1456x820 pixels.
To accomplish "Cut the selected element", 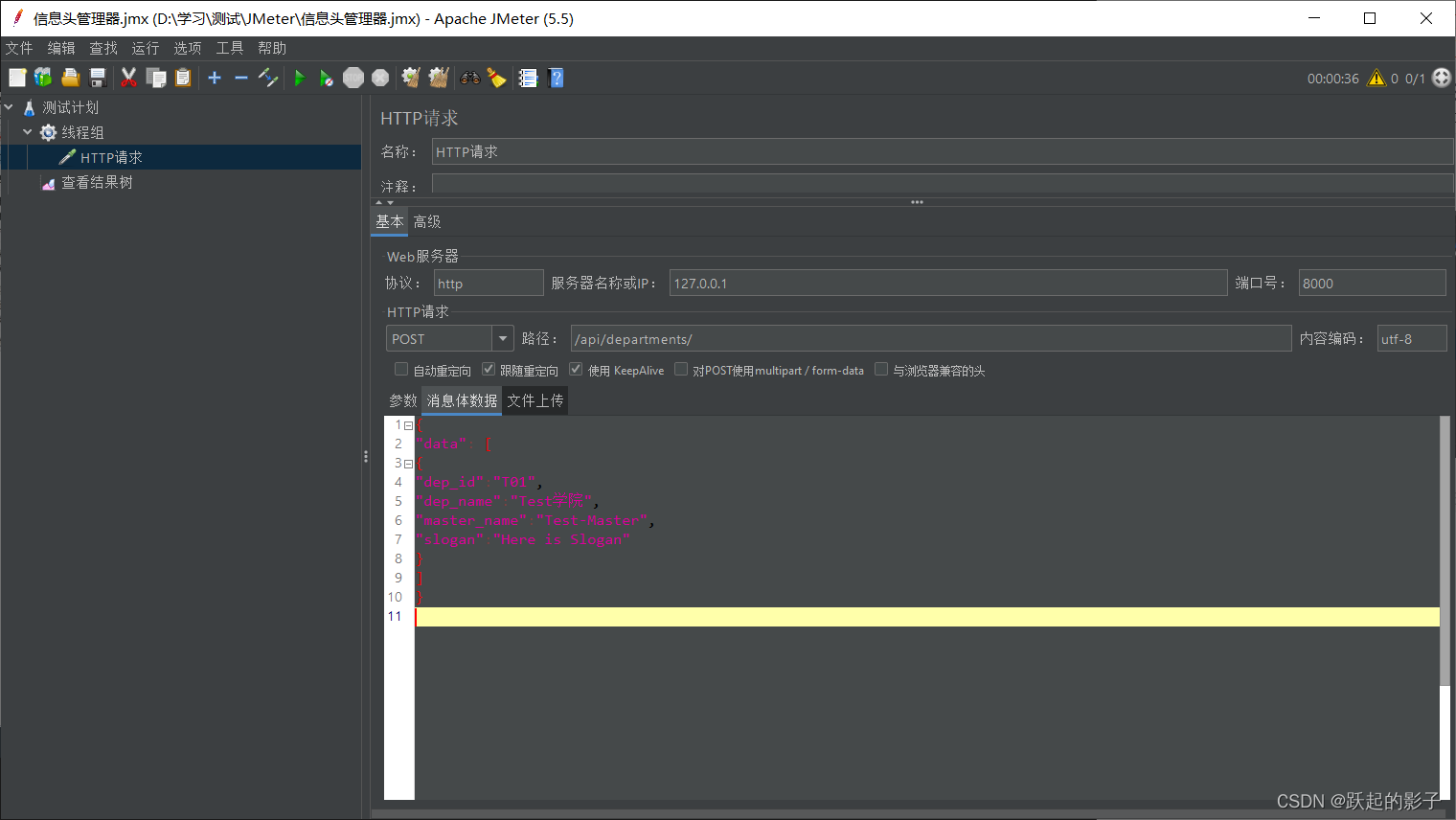I will tap(128, 78).
